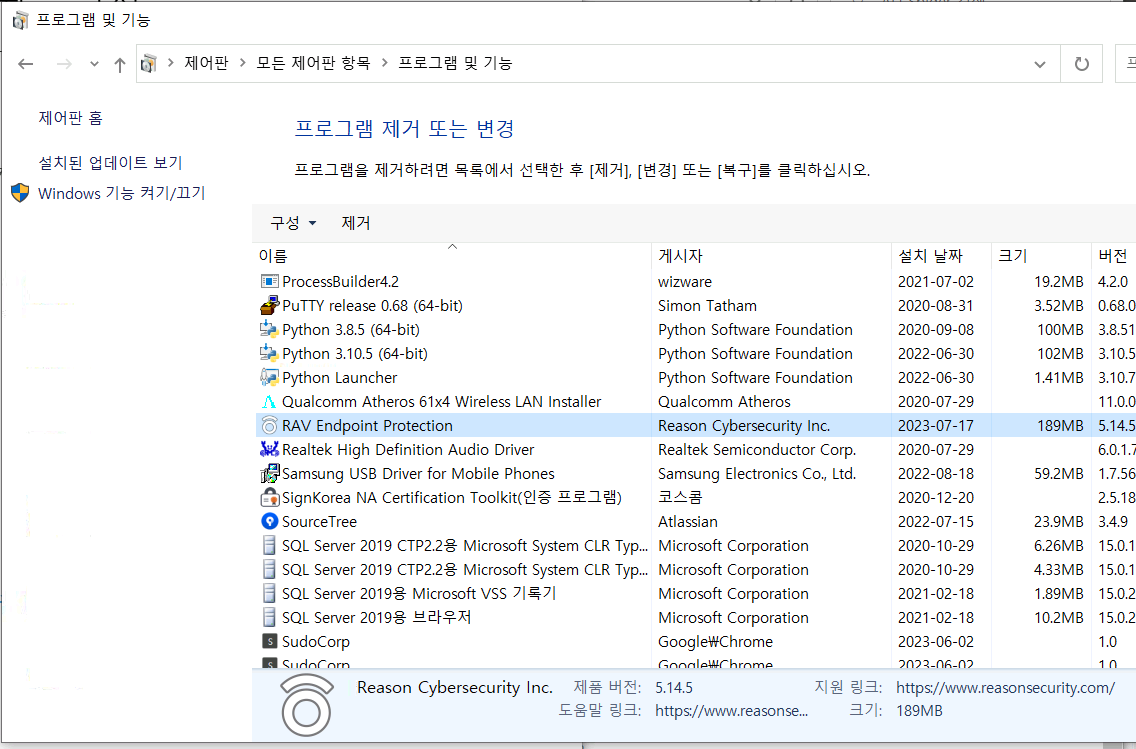Click the Python 3.8.5 installer icon

point(270,330)
